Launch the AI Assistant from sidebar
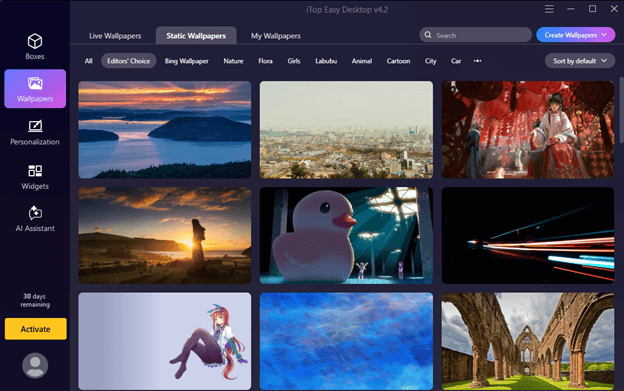The width and height of the screenshot is (624, 391). coord(35,218)
